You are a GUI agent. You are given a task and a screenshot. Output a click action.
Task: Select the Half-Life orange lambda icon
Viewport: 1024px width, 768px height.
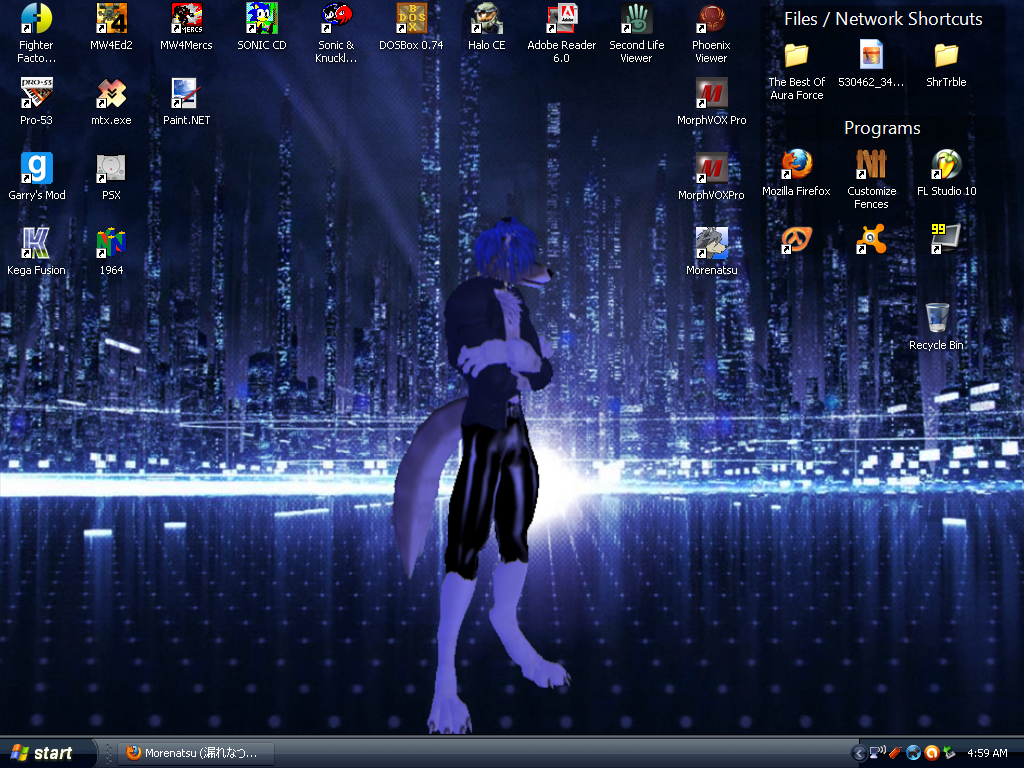coord(796,240)
